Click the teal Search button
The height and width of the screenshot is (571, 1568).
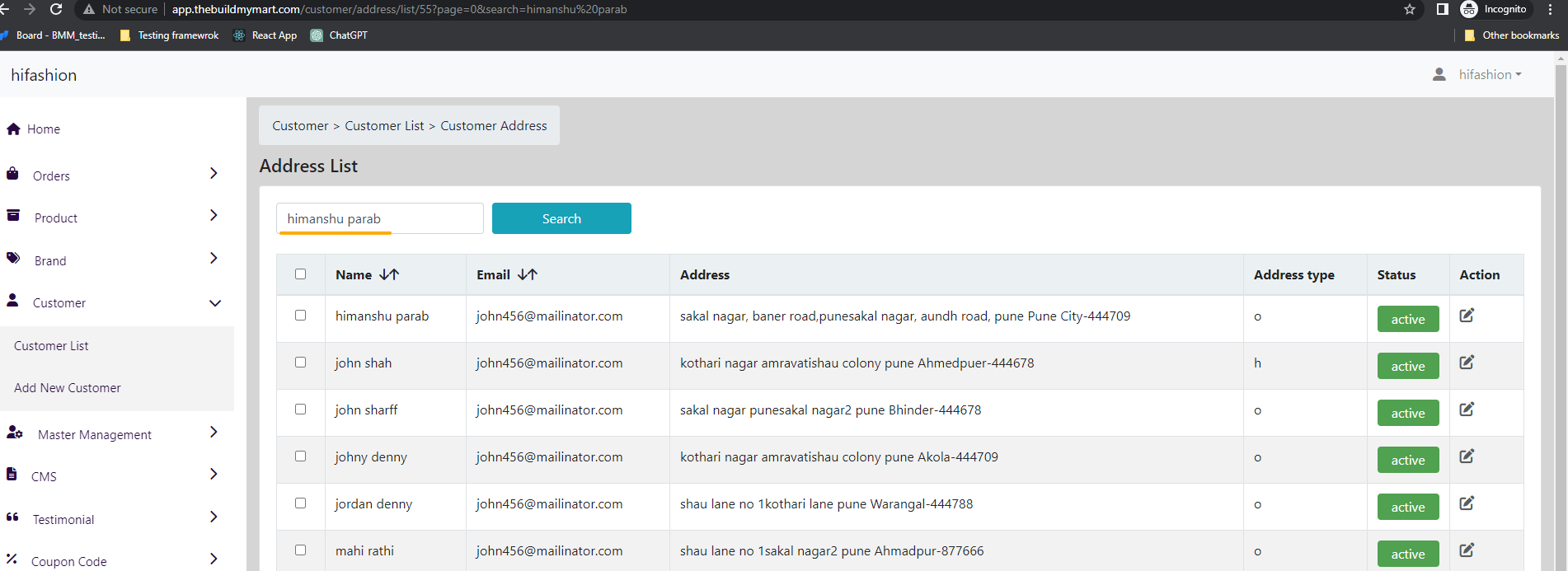tap(561, 218)
